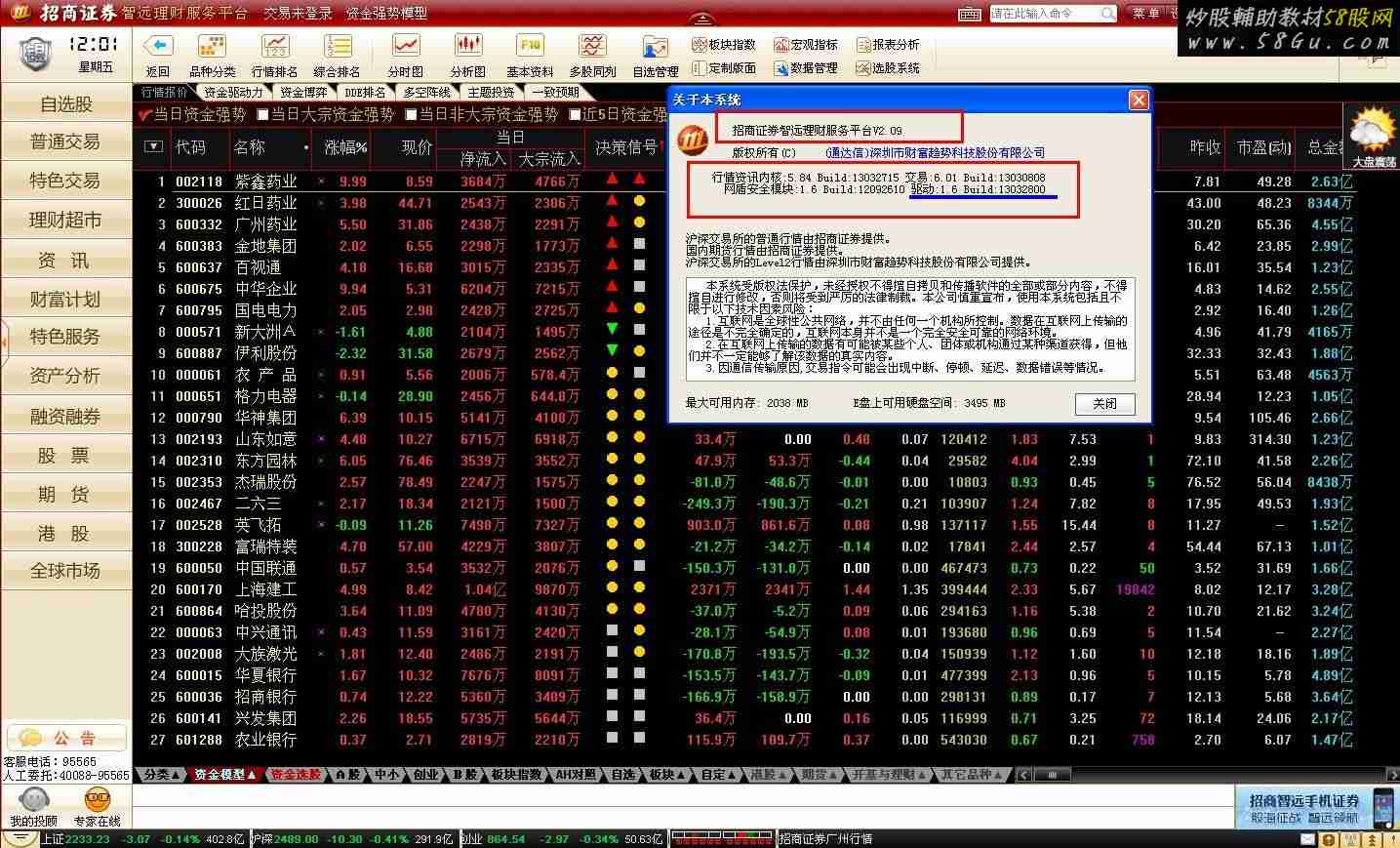This screenshot has height=848, width=1400.
Task: Switch to DDE排名 tab
Action: [366, 92]
